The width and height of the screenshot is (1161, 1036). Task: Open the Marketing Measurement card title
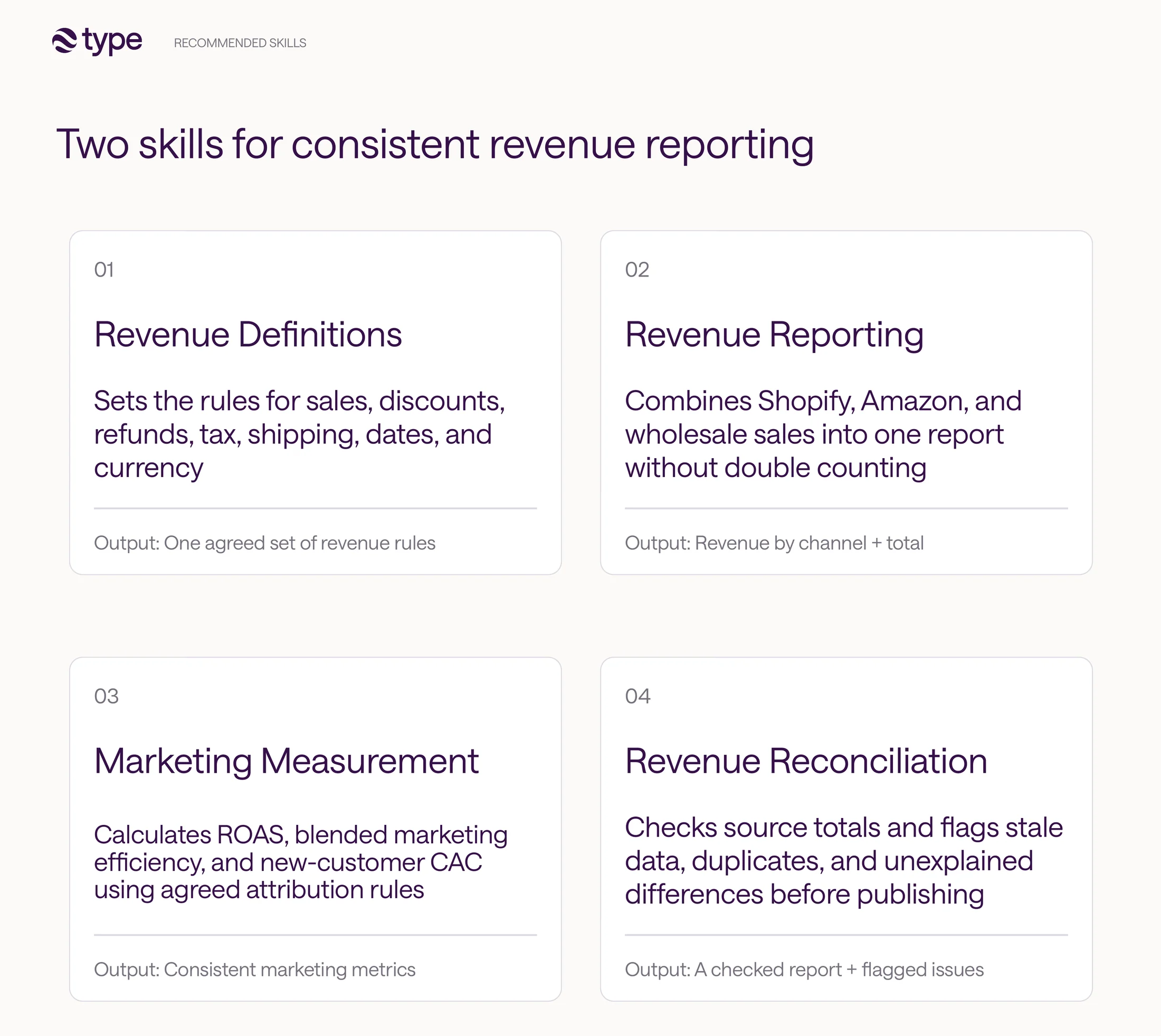click(x=286, y=762)
